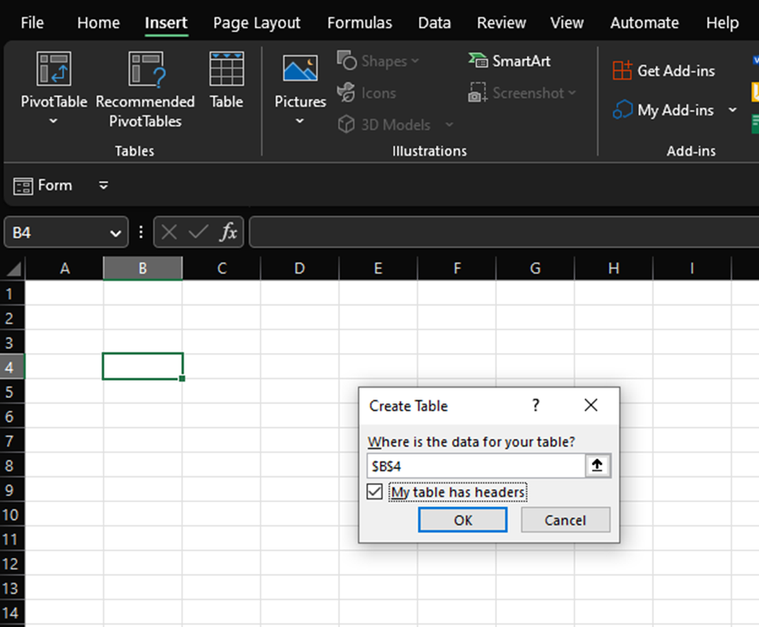Viewport: 759px width, 627px height.
Task: Go to the Data tab
Action: [434, 23]
